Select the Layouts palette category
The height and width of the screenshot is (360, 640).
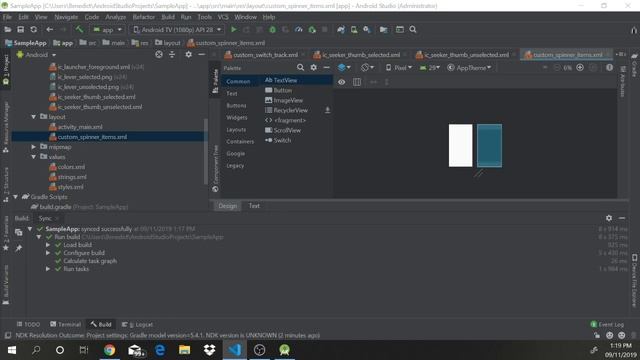tap(236, 129)
